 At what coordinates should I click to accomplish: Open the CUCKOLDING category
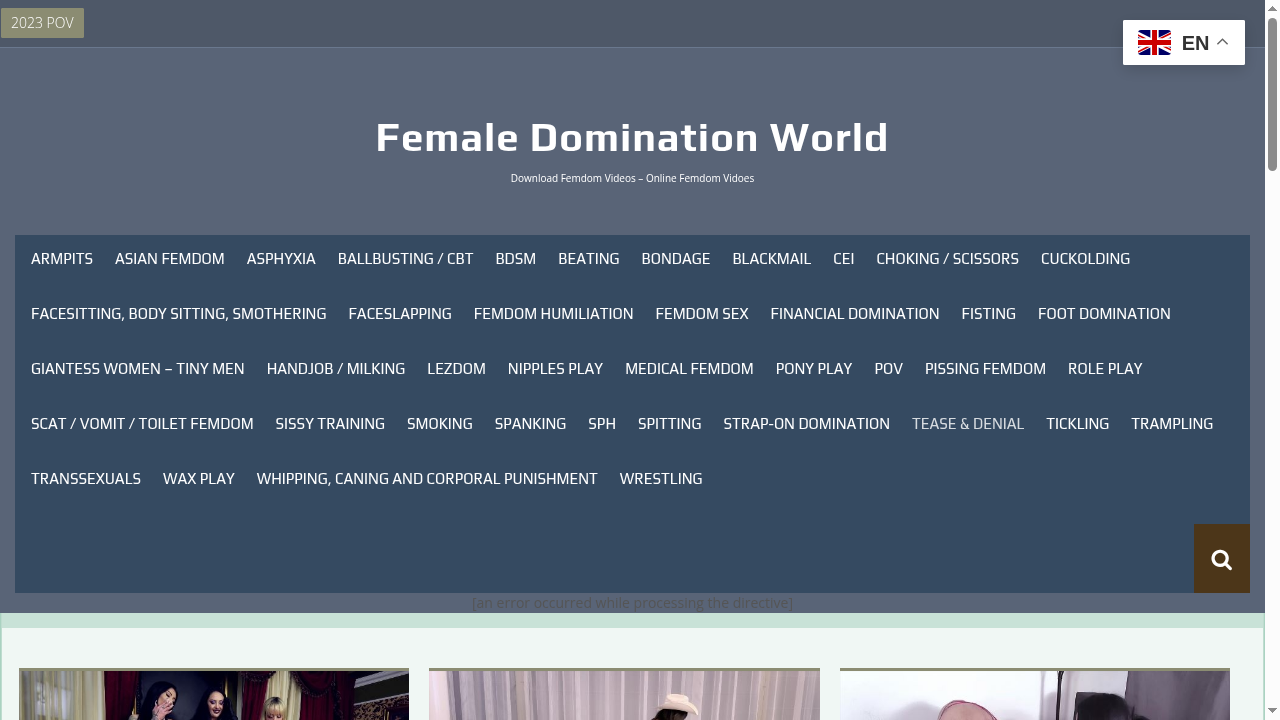[1085, 258]
